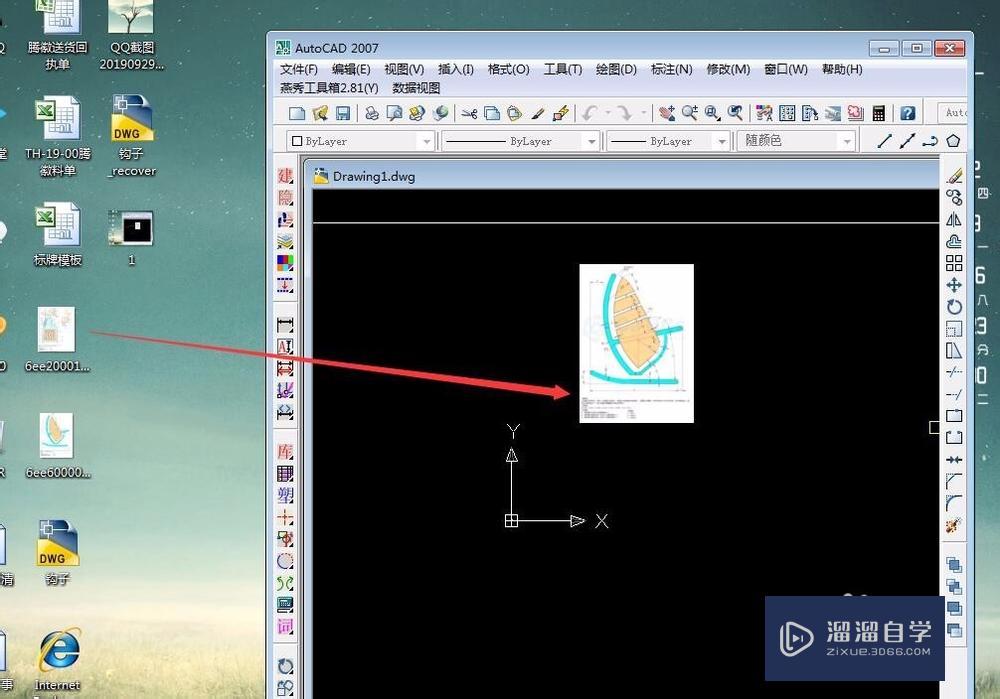This screenshot has width=1000, height=699.
Task: Click the Zoom Realtime magnifier icon
Action: pyautogui.click(x=689, y=114)
